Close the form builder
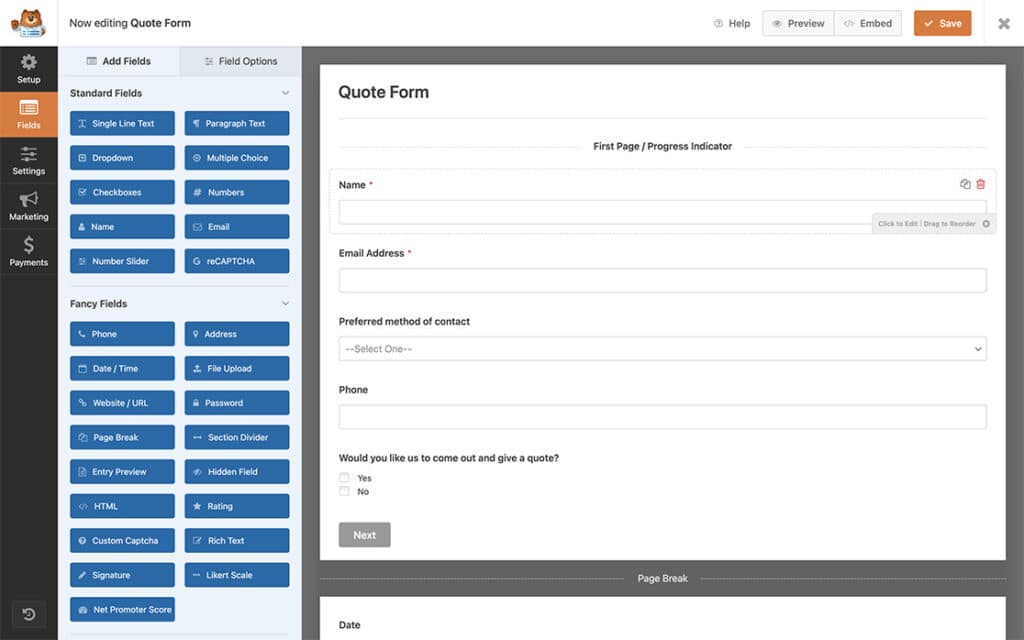The height and width of the screenshot is (640, 1024). tap(1004, 24)
